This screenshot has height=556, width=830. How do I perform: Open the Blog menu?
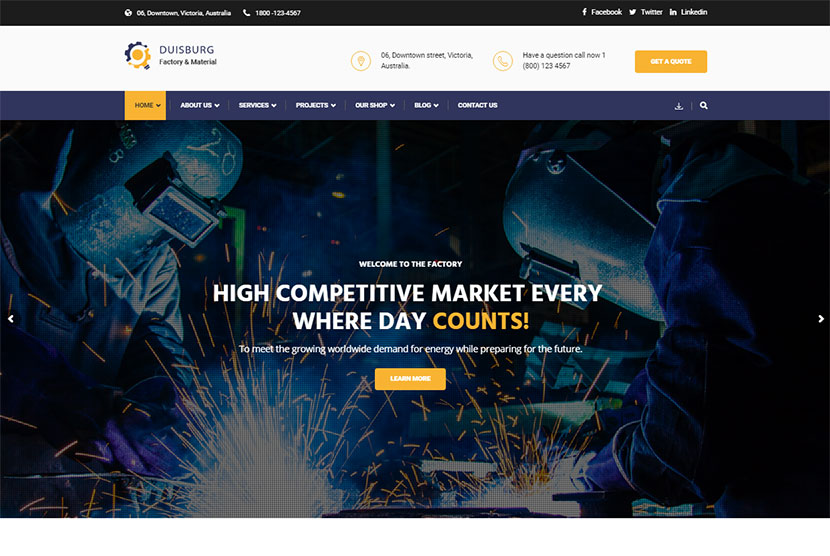click(x=426, y=105)
